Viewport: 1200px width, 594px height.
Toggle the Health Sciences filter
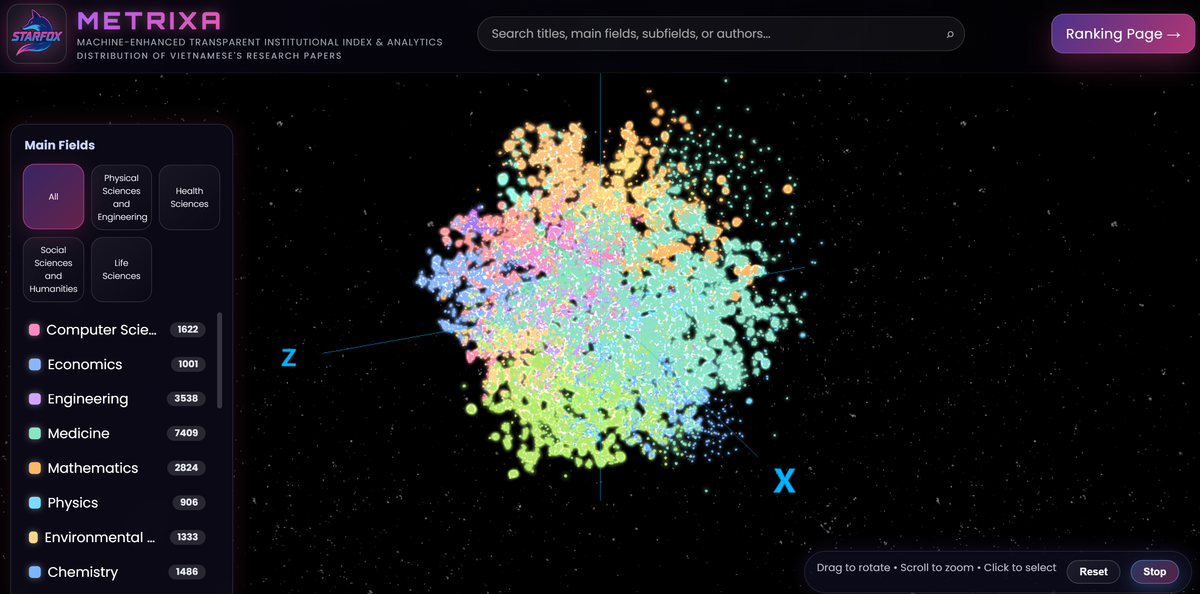tap(189, 197)
